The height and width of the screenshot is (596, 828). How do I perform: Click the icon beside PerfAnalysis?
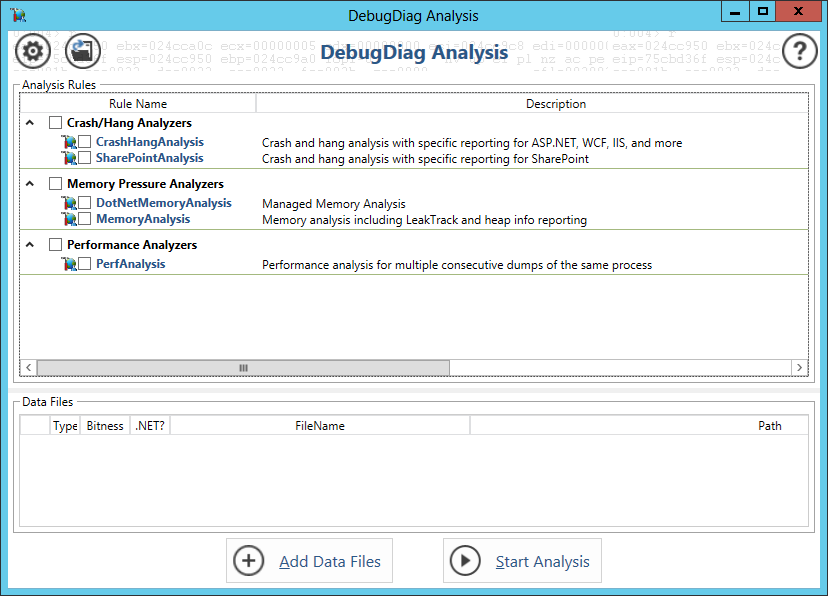[69, 264]
